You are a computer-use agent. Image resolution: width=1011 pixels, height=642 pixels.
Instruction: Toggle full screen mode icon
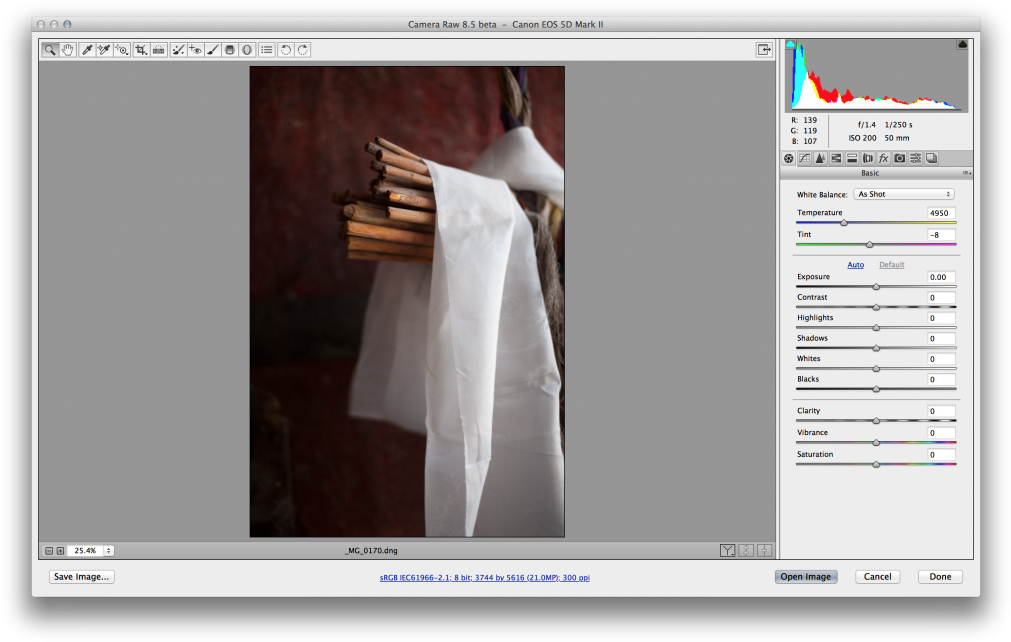(x=764, y=49)
